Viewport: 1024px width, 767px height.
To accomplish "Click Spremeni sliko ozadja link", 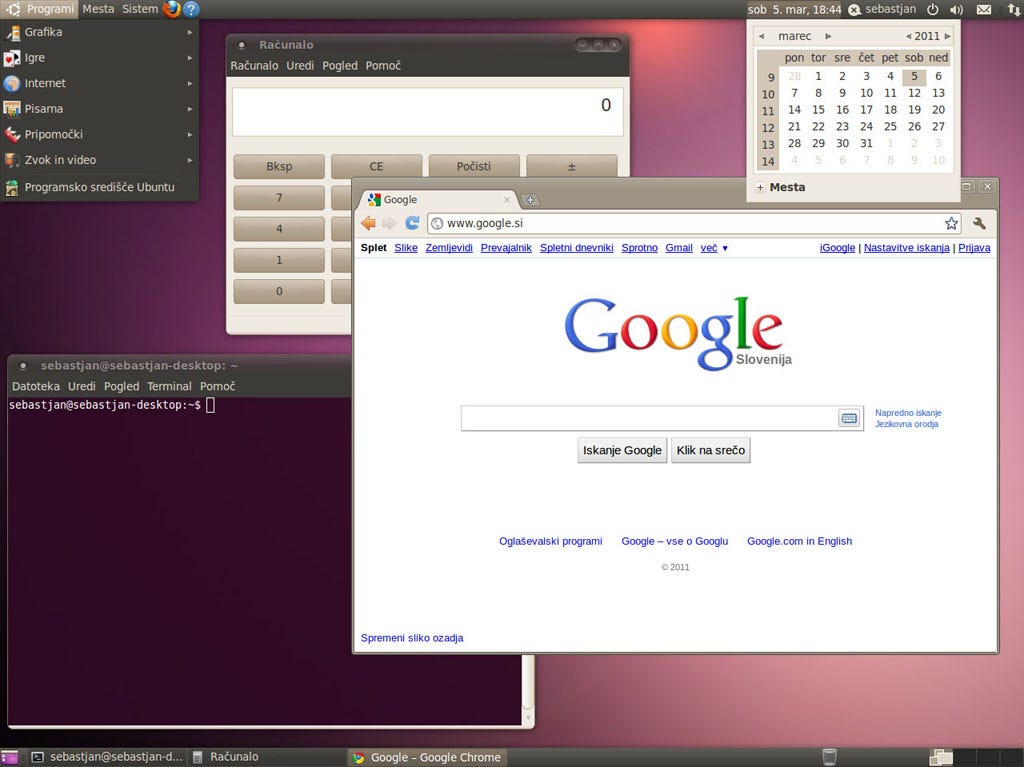I will pyautogui.click(x=412, y=638).
